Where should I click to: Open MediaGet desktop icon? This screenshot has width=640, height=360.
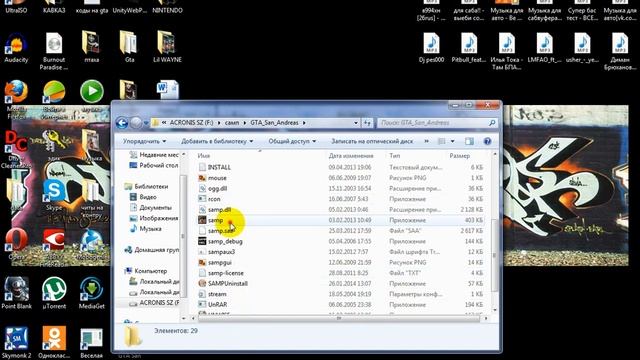(91, 292)
